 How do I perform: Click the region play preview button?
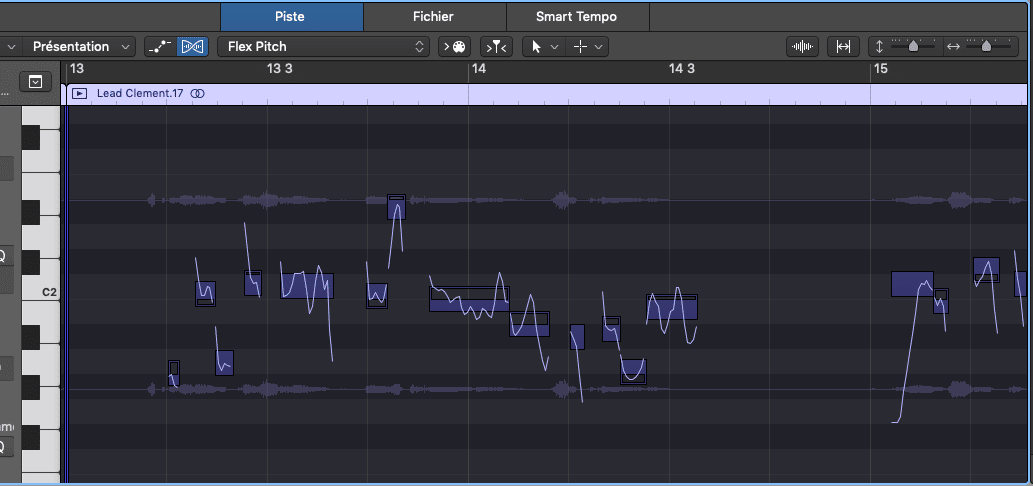(79, 94)
